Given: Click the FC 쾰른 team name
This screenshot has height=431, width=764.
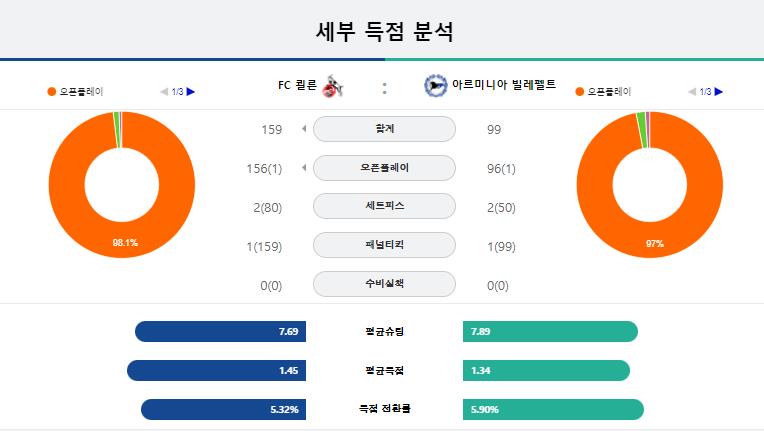Looking at the screenshot, I should coord(297,85).
